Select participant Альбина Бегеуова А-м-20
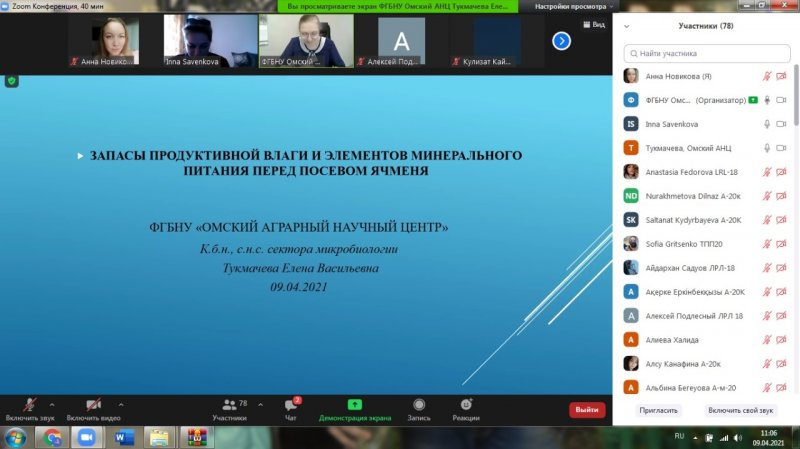The height and width of the screenshot is (449, 800). (x=707, y=388)
